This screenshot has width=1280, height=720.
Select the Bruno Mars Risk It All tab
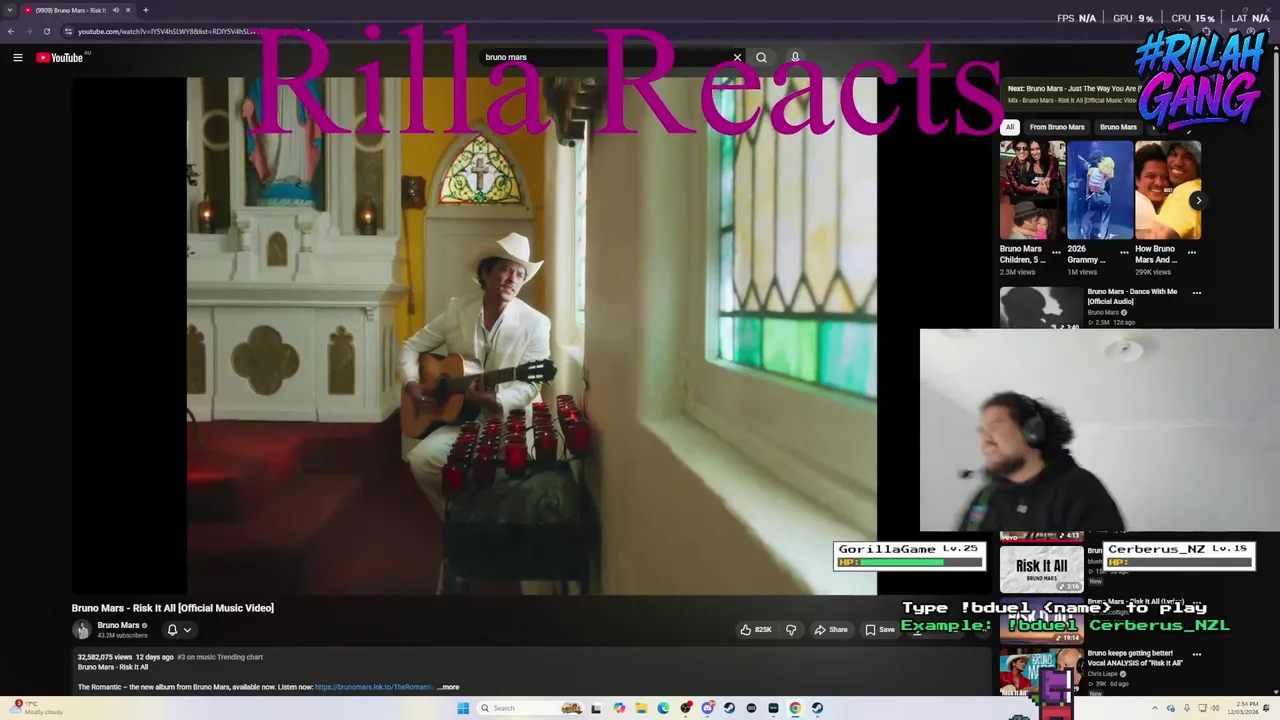tap(78, 10)
